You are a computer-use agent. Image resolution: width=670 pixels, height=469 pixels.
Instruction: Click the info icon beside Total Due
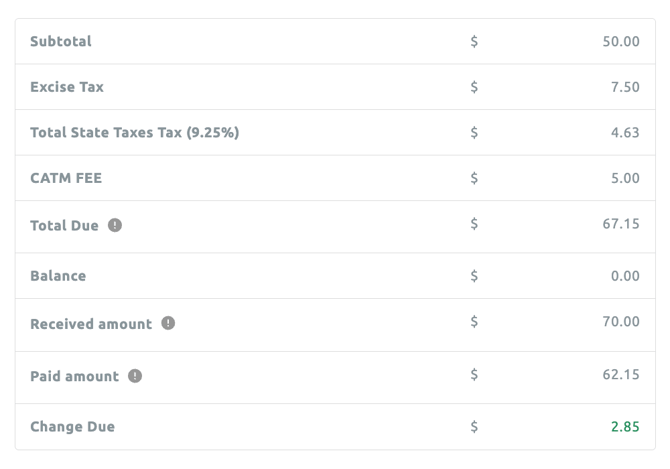coord(115,226)
